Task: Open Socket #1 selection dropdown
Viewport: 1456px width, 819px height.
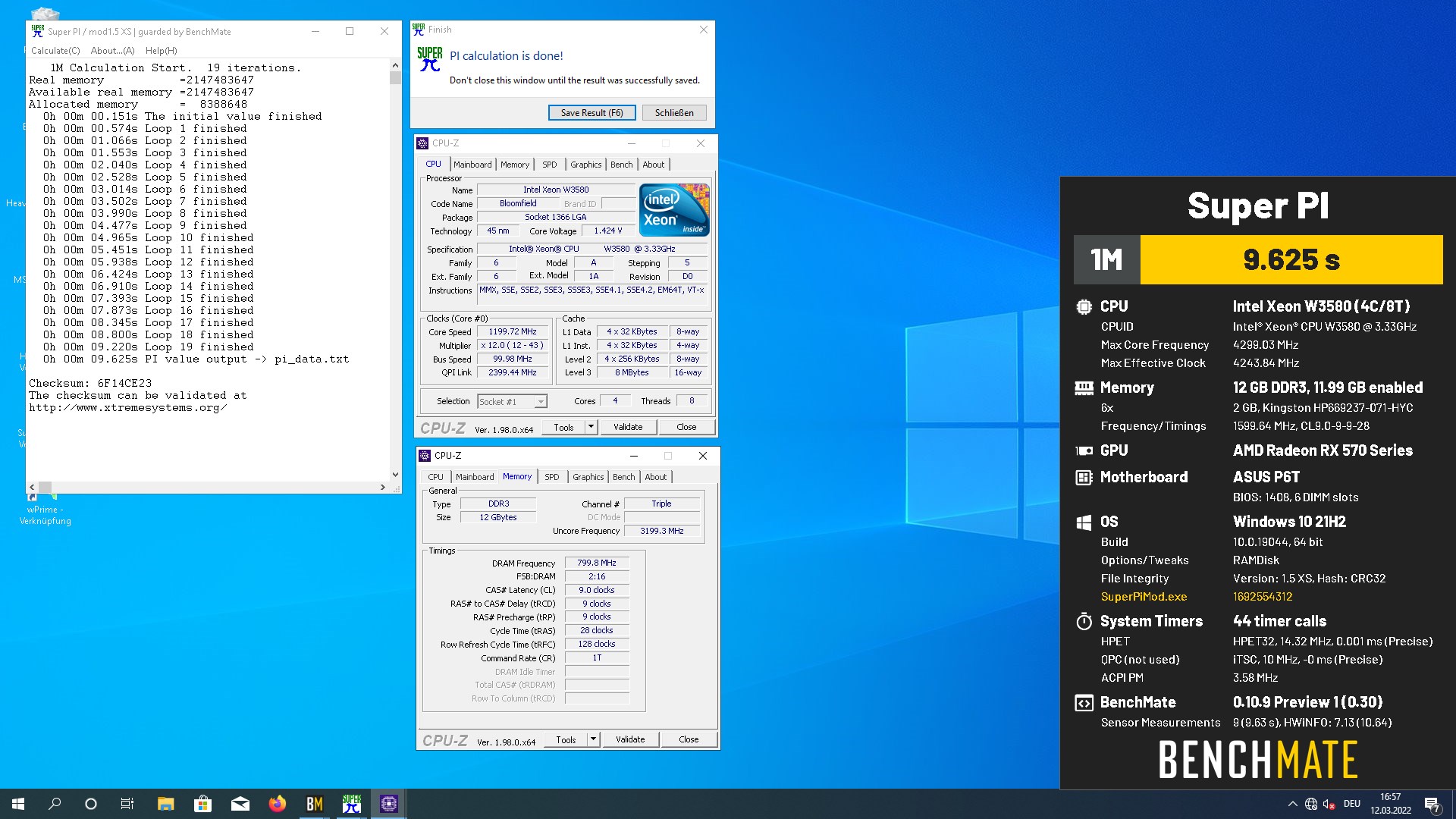Action: coord(512,401)
